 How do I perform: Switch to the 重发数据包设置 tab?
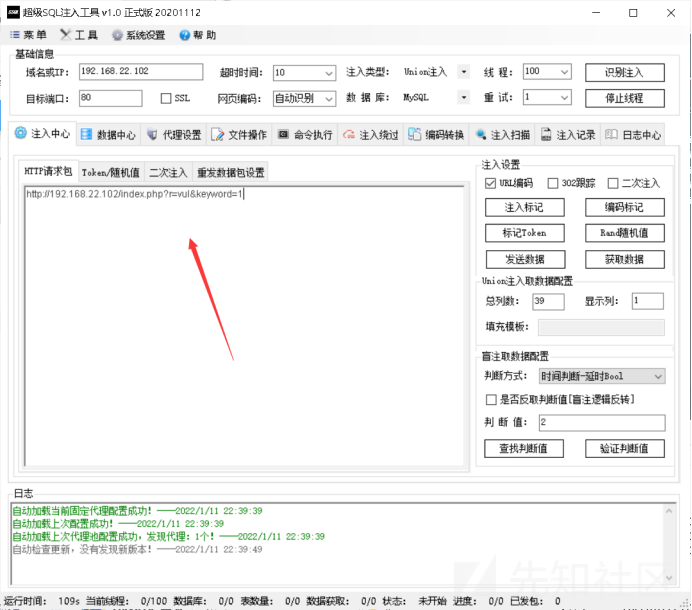(x=230, y=172)
